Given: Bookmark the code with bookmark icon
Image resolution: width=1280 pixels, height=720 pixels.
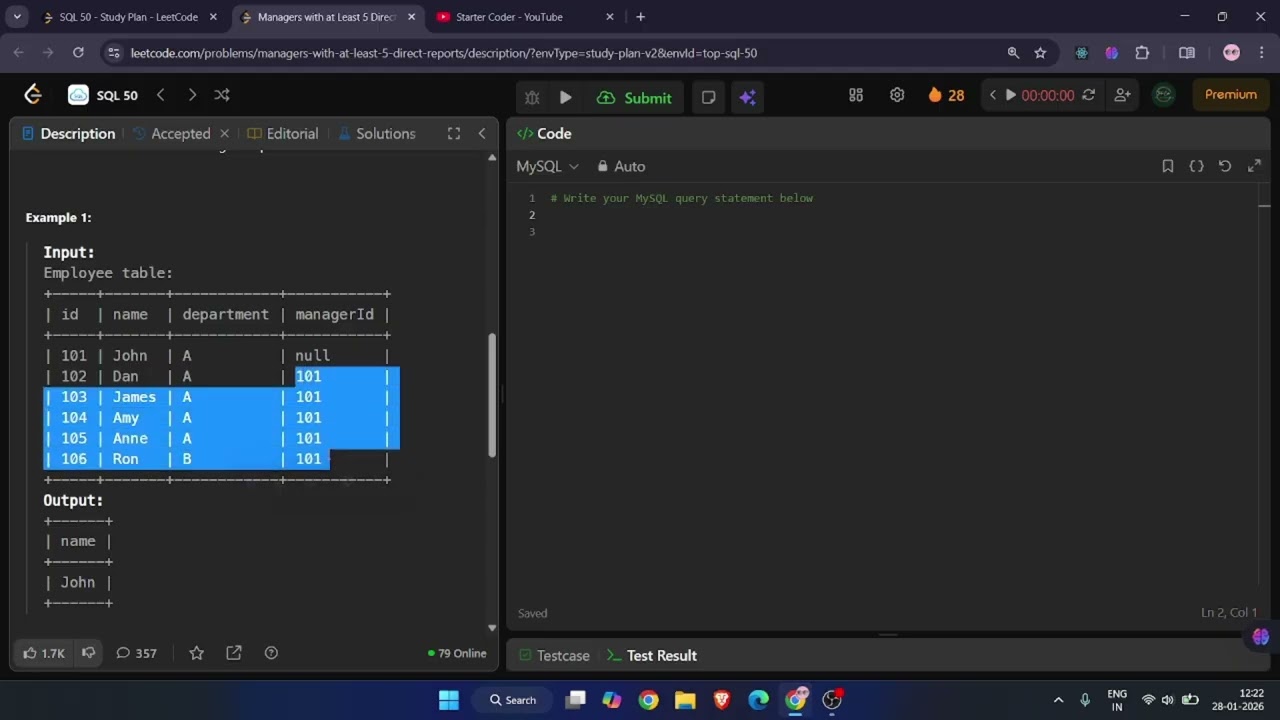Looking at the screenshot, I should point(1167,166).
